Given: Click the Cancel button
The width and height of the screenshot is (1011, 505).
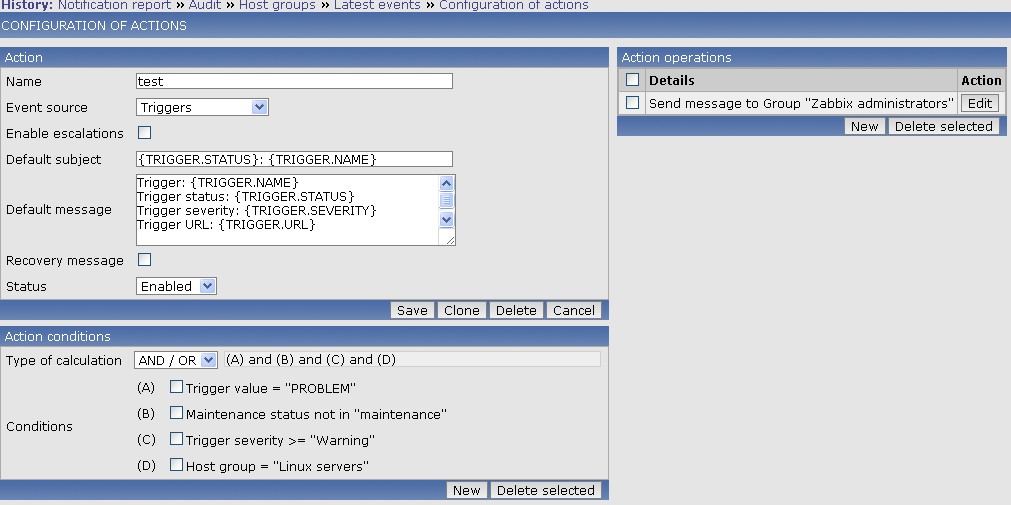Looking at the screenshot, I should pos(574,310).
